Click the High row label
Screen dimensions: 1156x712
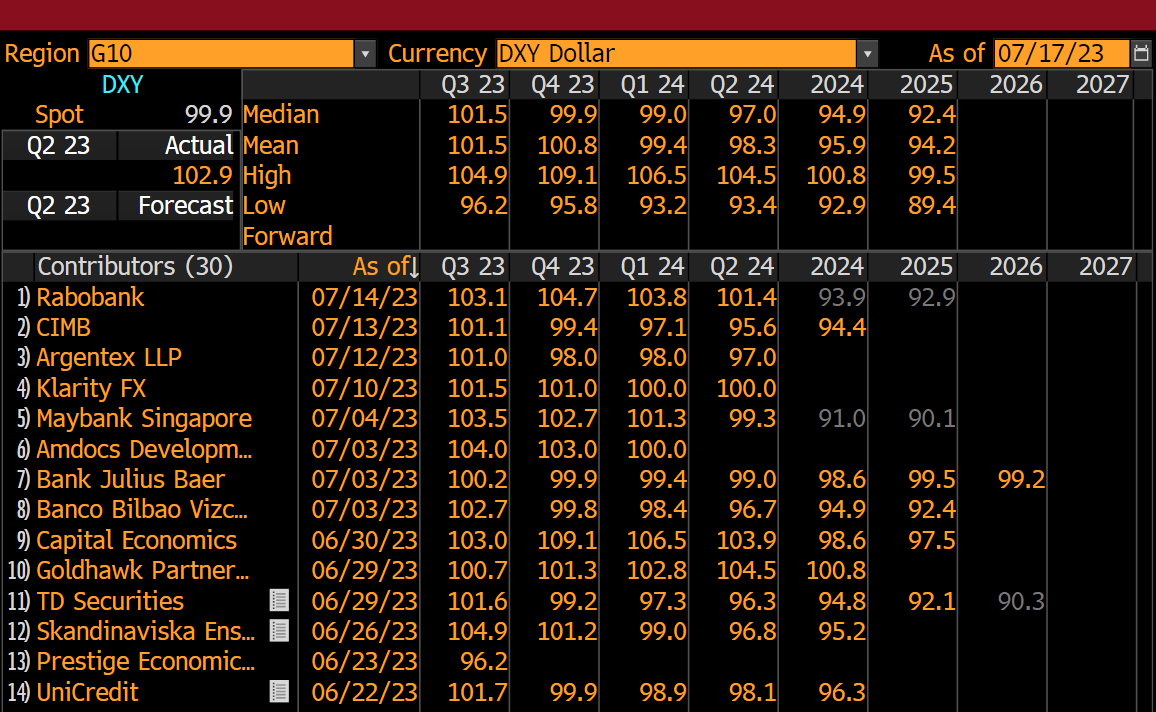267,175
